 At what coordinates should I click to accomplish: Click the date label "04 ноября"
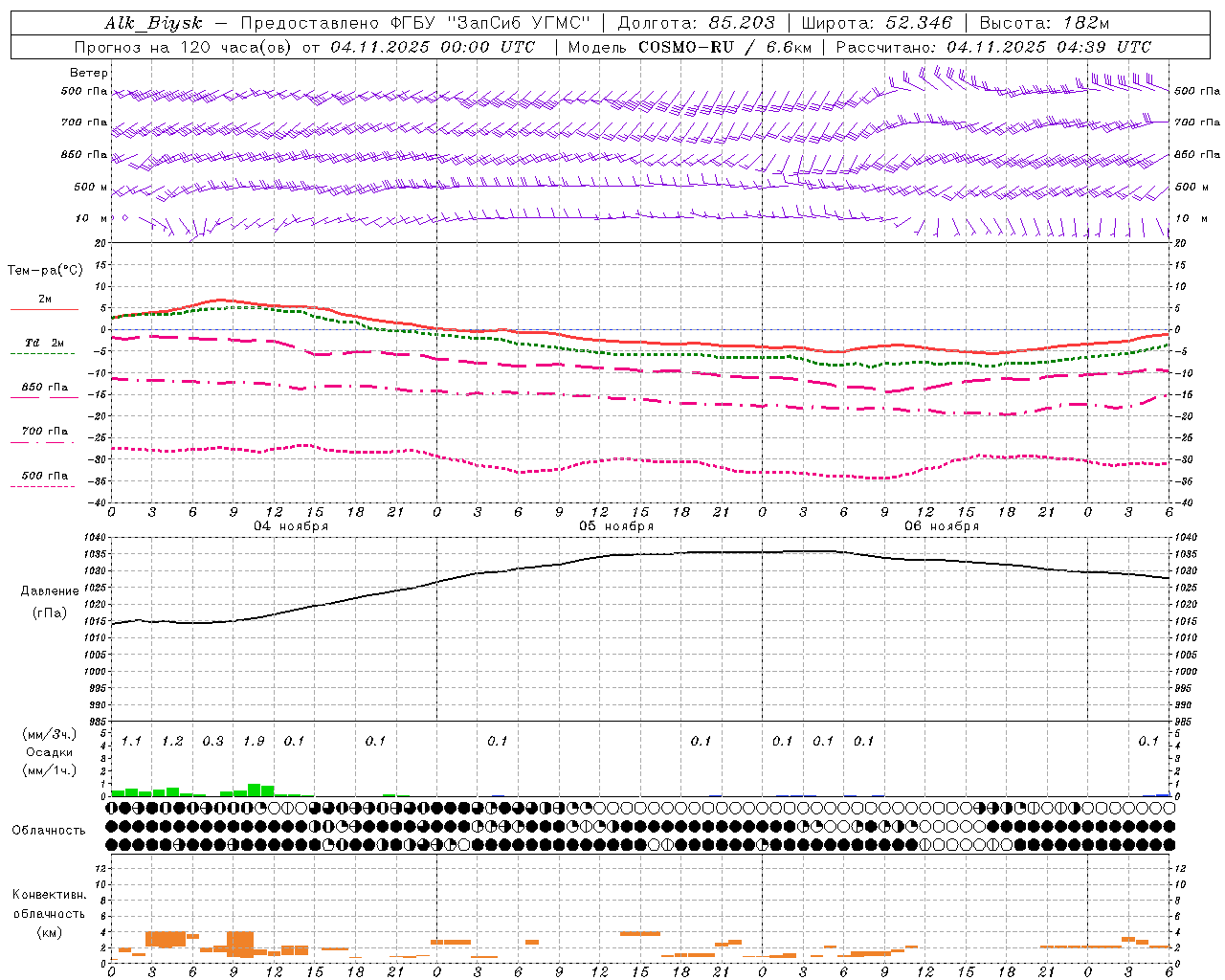tap(290, 526)
